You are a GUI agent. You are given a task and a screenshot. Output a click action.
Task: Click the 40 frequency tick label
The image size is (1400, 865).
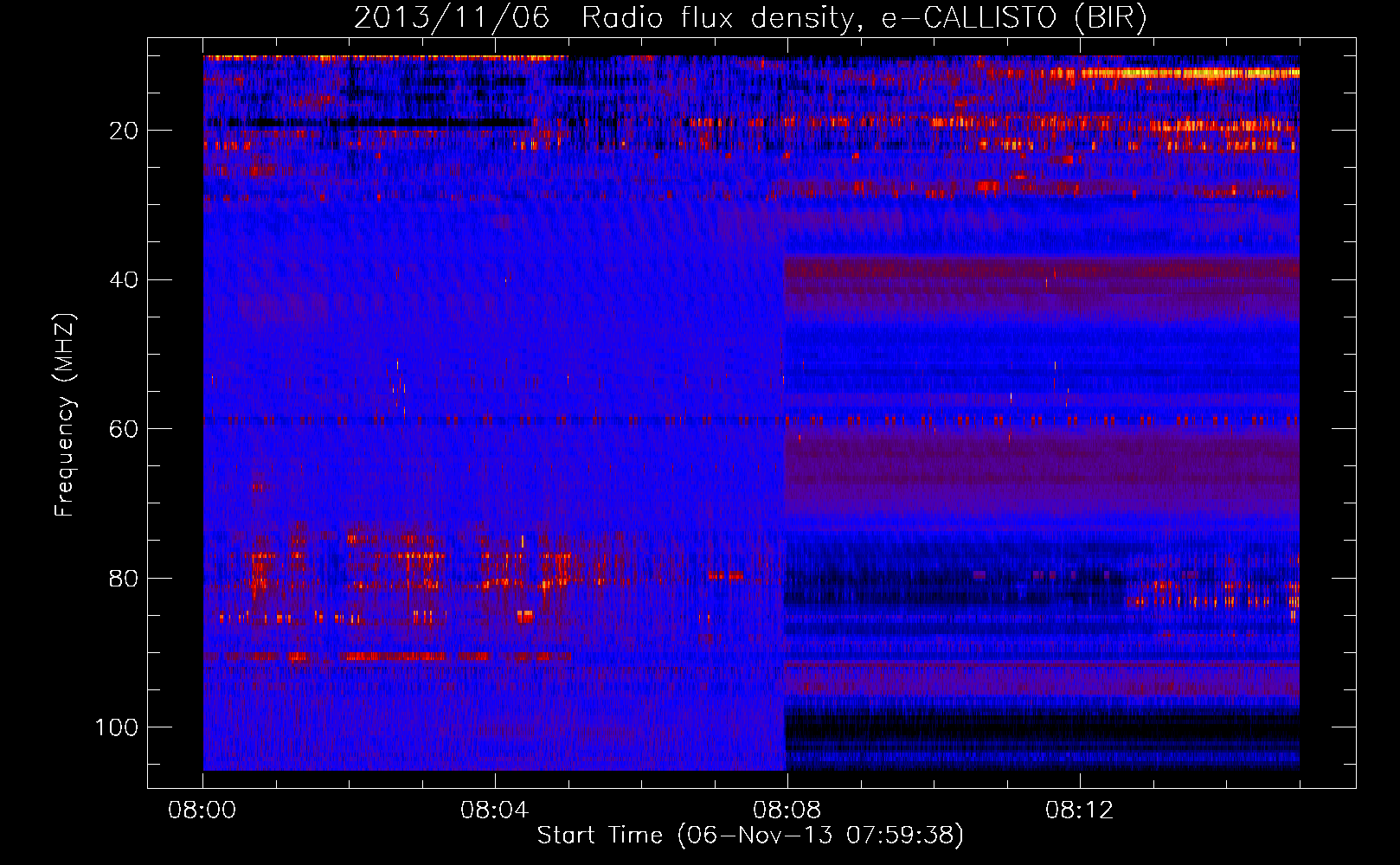pos(124,280)
